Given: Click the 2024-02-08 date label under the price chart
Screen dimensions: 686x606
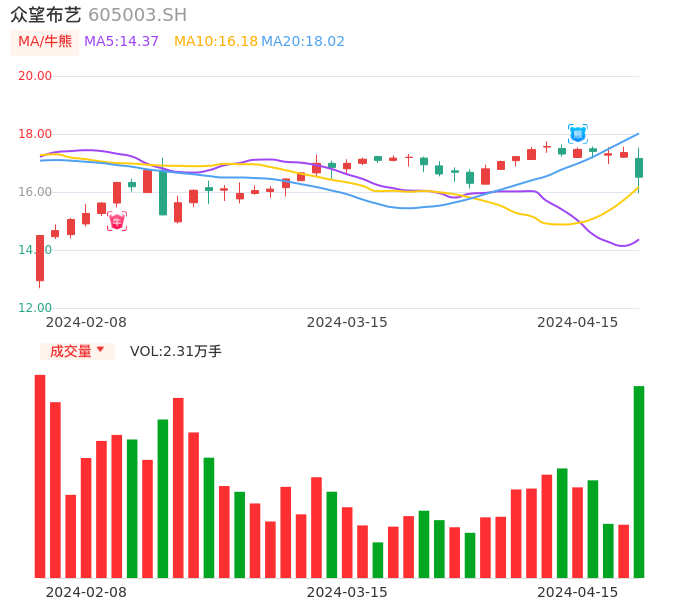Looking at the screenshot, I should [86, 322].
